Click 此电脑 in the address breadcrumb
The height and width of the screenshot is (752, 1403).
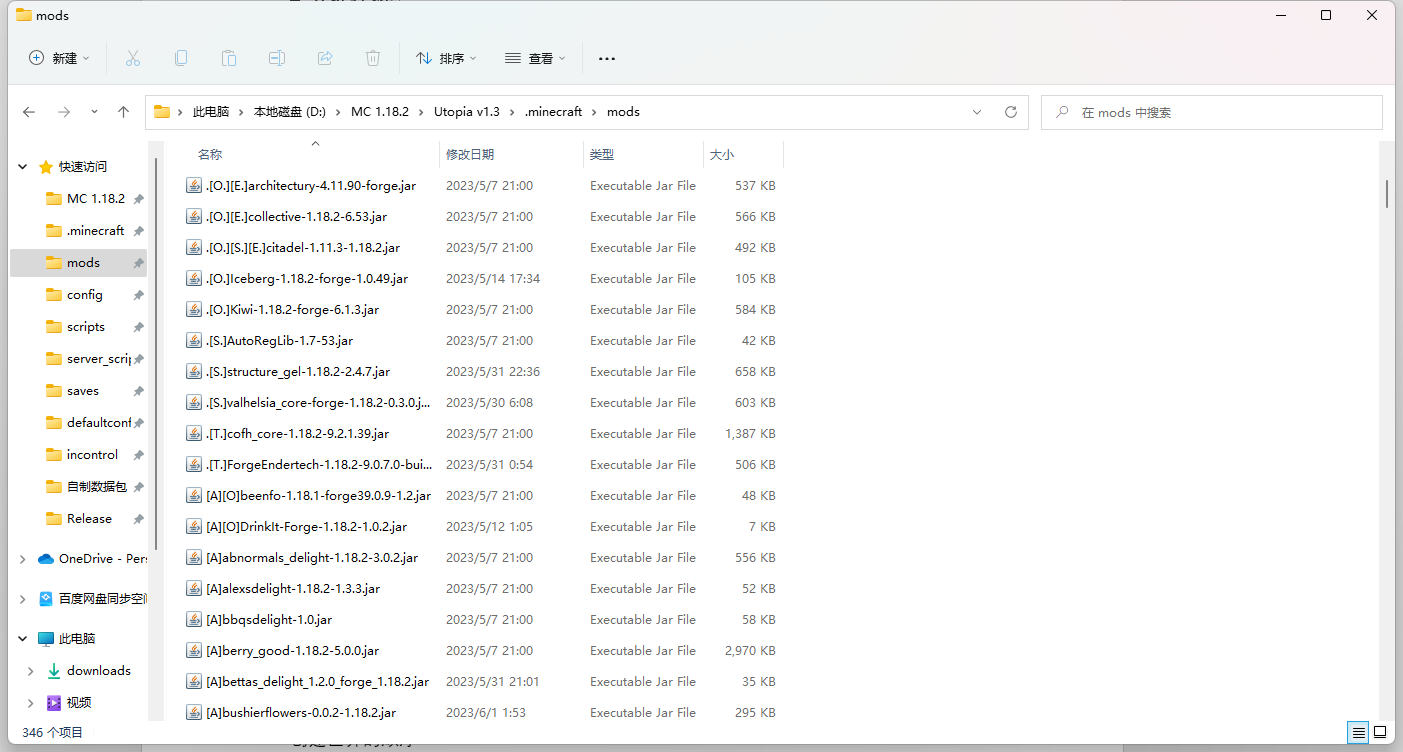click(x=211, y=112)
